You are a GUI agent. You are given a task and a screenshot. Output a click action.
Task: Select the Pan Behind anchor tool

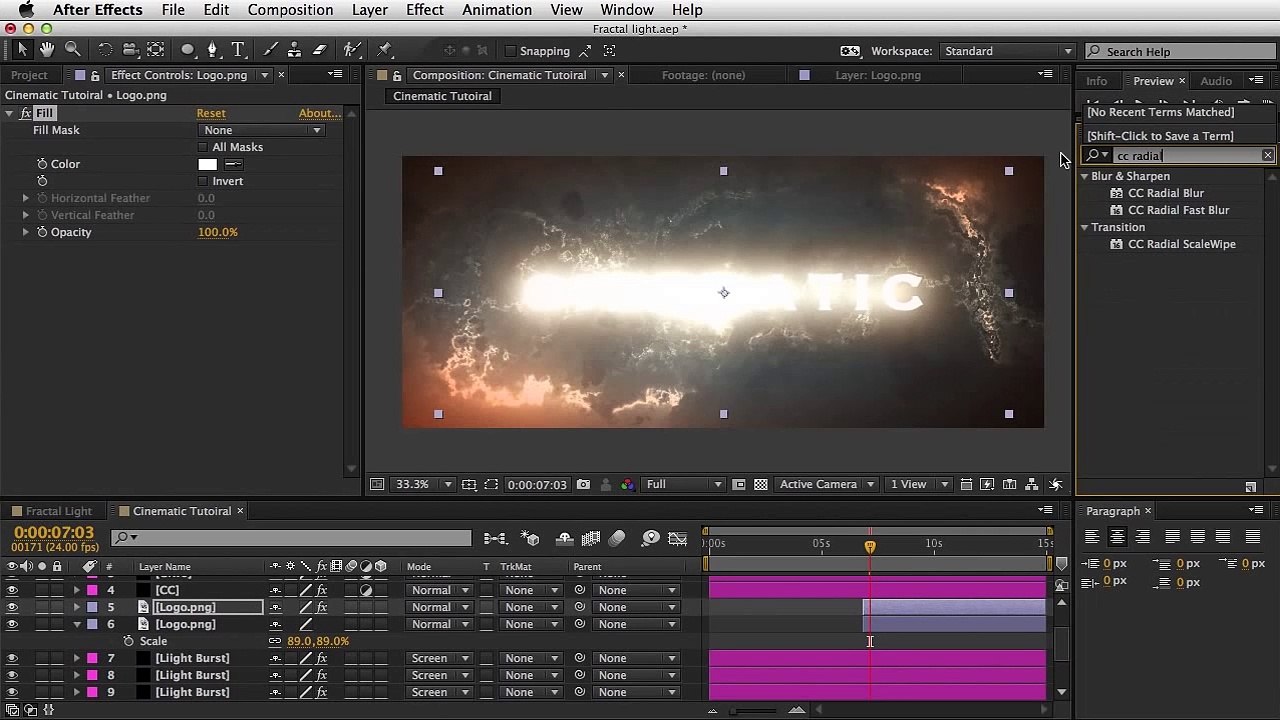(x=156, y=49)
